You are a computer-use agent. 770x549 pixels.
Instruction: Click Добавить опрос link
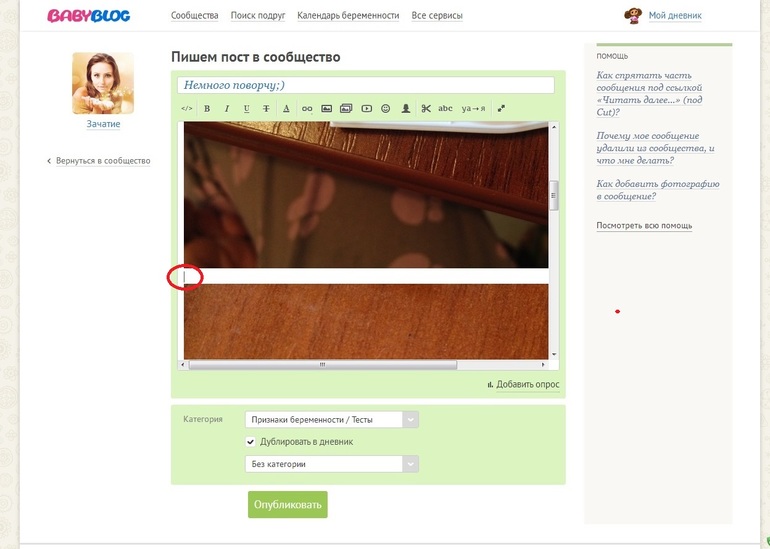527,384
